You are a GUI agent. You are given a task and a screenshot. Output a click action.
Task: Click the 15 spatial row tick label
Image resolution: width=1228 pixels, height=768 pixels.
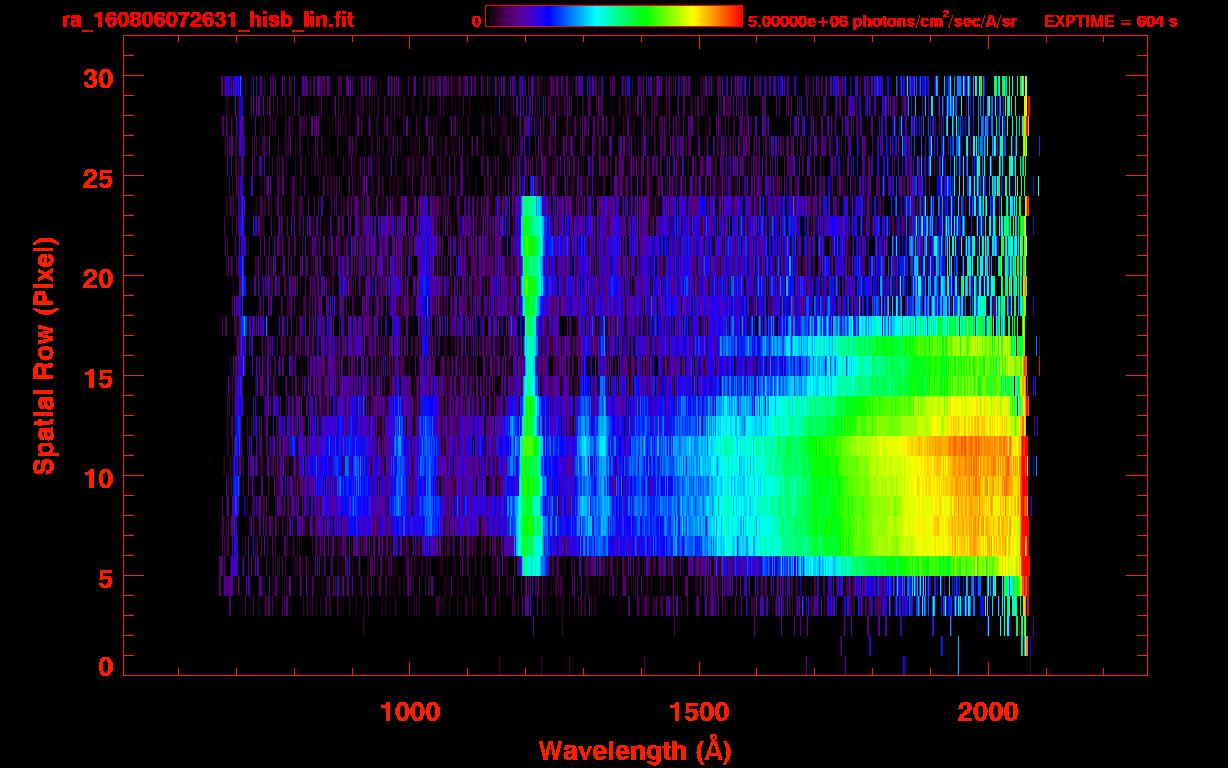pos(99,377)
